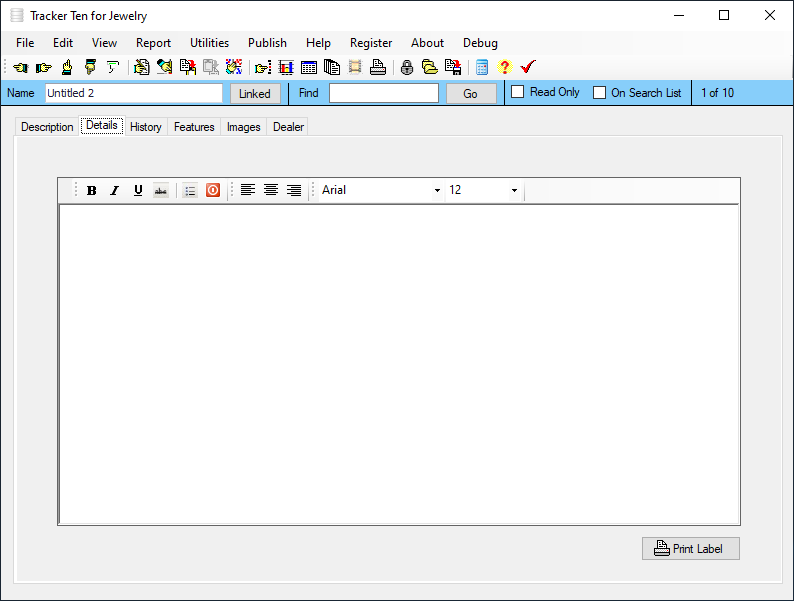Click the Find input field
The height and width of the screenshot is (601, 794).
[x=384, y=93]
